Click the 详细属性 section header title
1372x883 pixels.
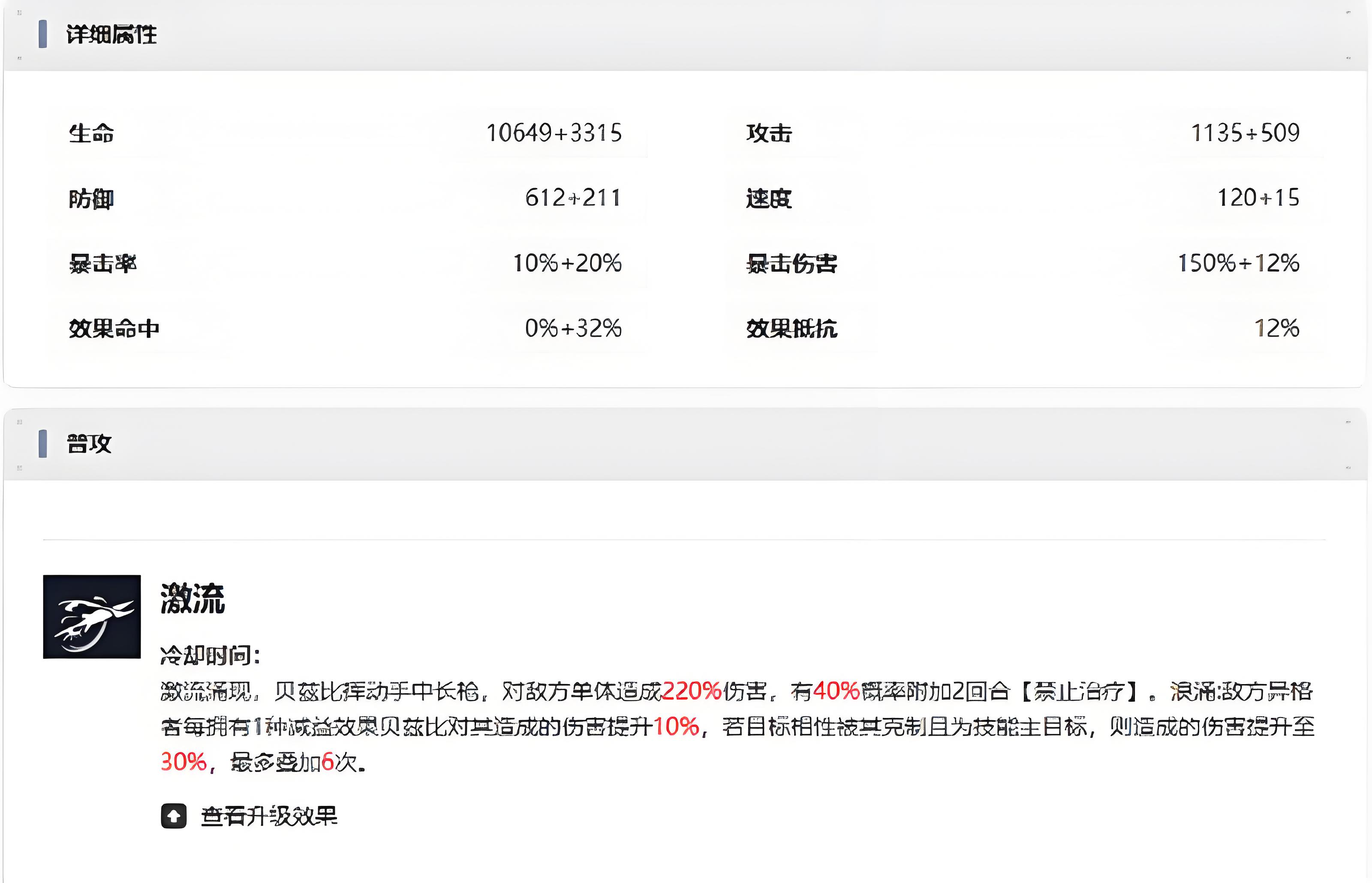111,34
